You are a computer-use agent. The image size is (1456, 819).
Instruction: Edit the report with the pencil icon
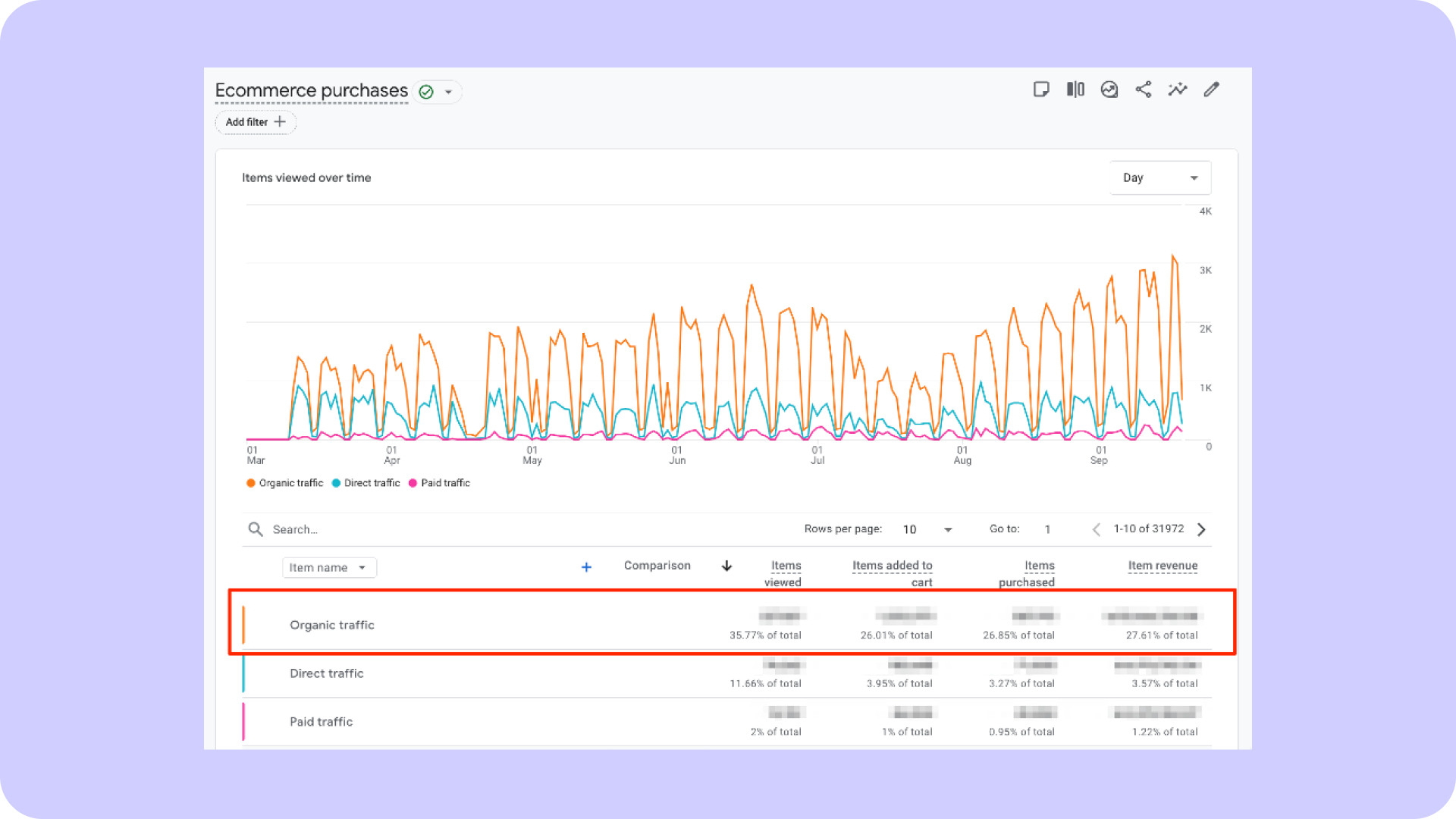point(1211,89)
